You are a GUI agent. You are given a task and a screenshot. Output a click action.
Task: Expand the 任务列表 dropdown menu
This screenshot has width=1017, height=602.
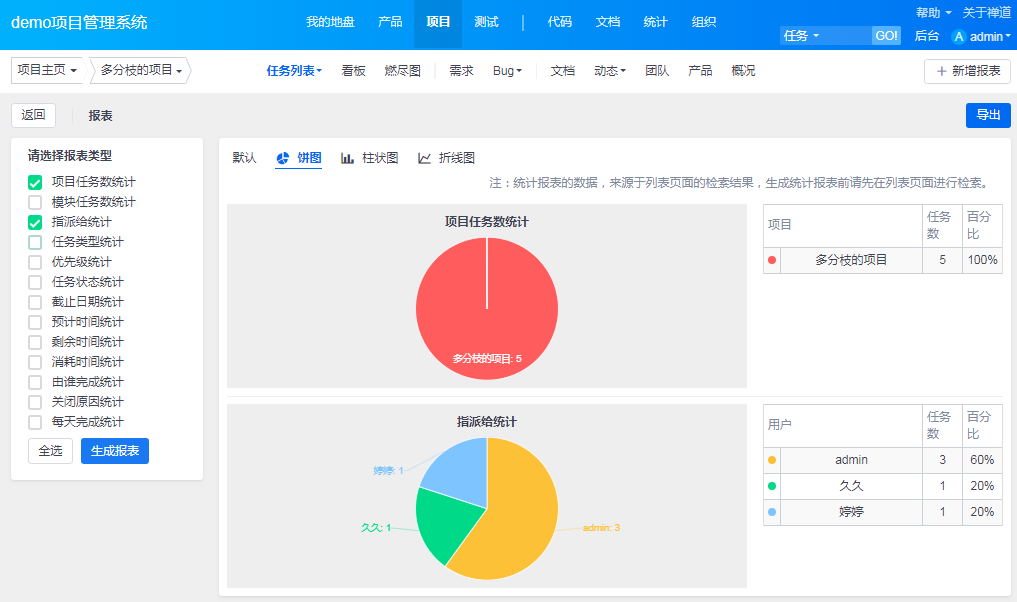point(294,71)
